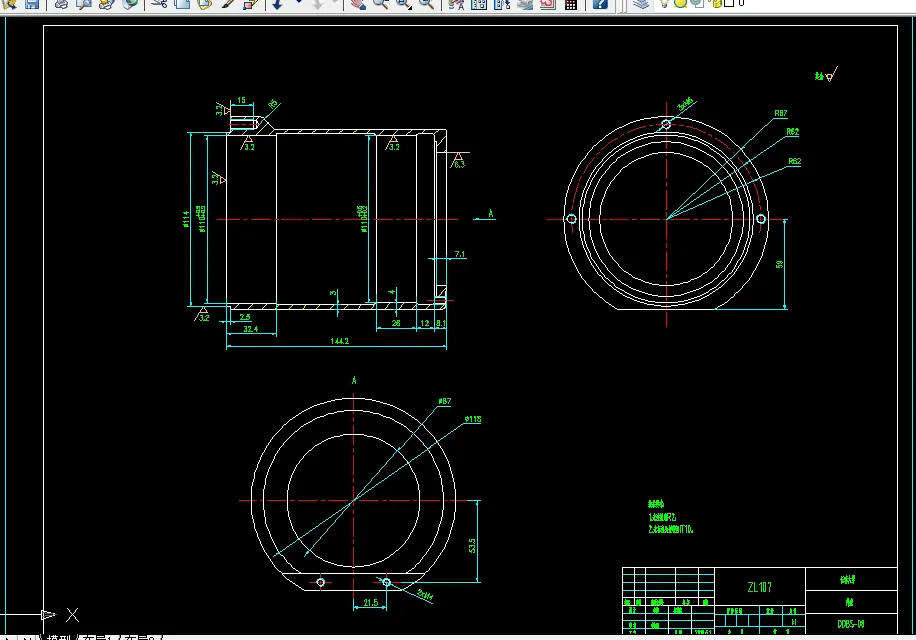Click the Cut scissors icon

pos(159,4)
